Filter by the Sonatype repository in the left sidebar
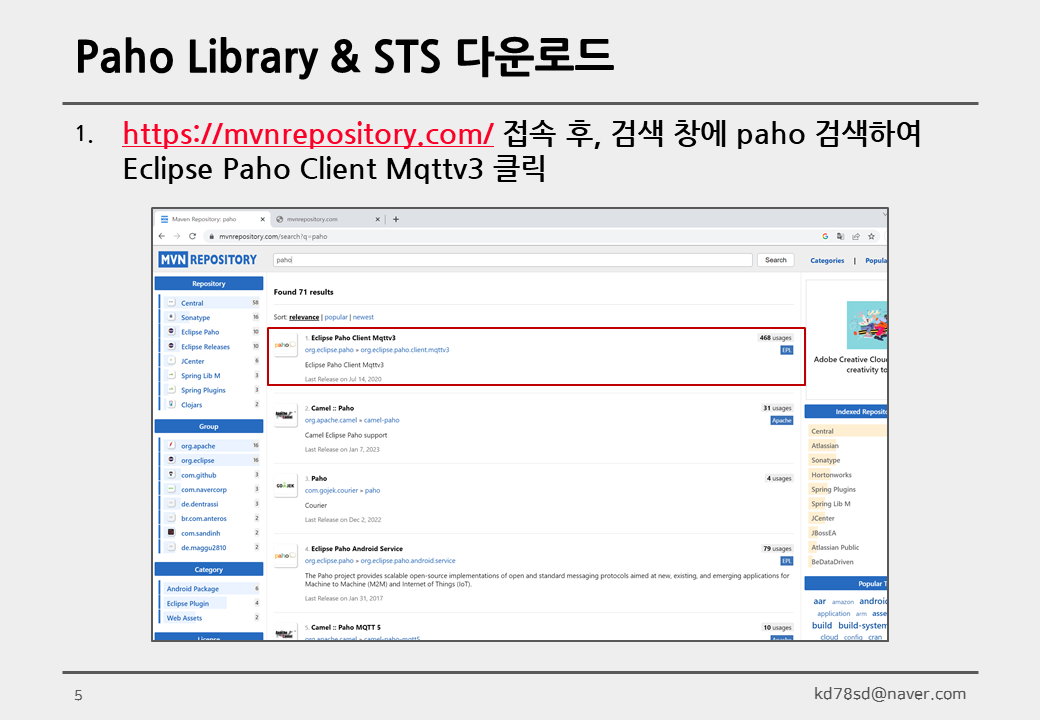Image resolution: width=1040 pixels, height=720 pixels. [x=195, y=318]
